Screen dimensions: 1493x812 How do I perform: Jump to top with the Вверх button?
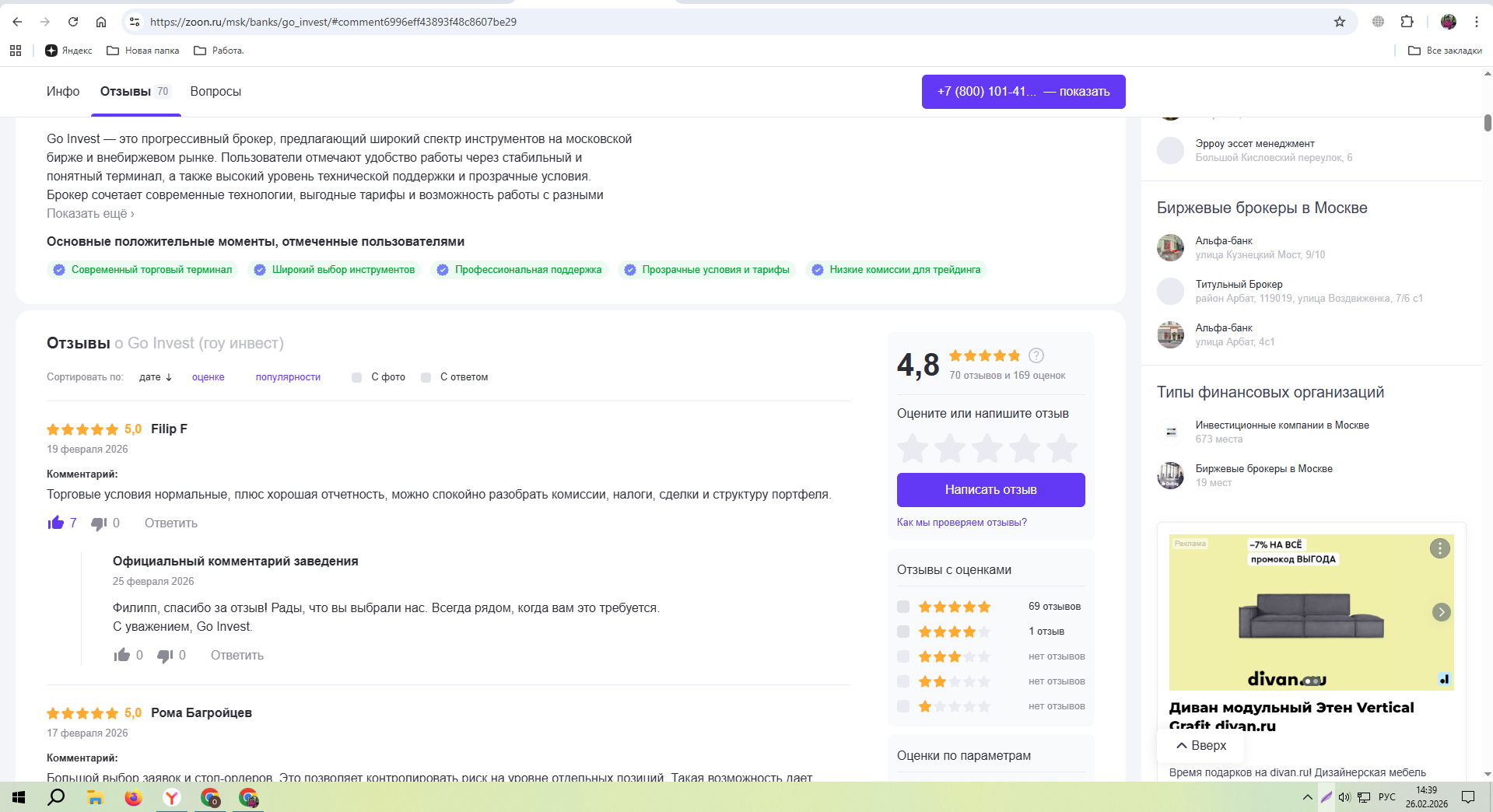click(1200, 745)
